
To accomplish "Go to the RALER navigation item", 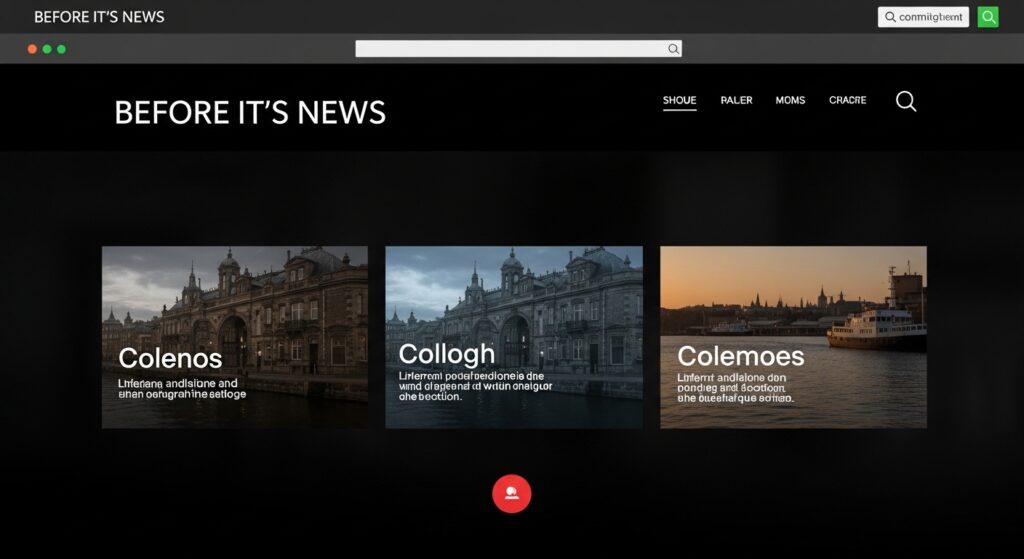I will coord(736,101).
